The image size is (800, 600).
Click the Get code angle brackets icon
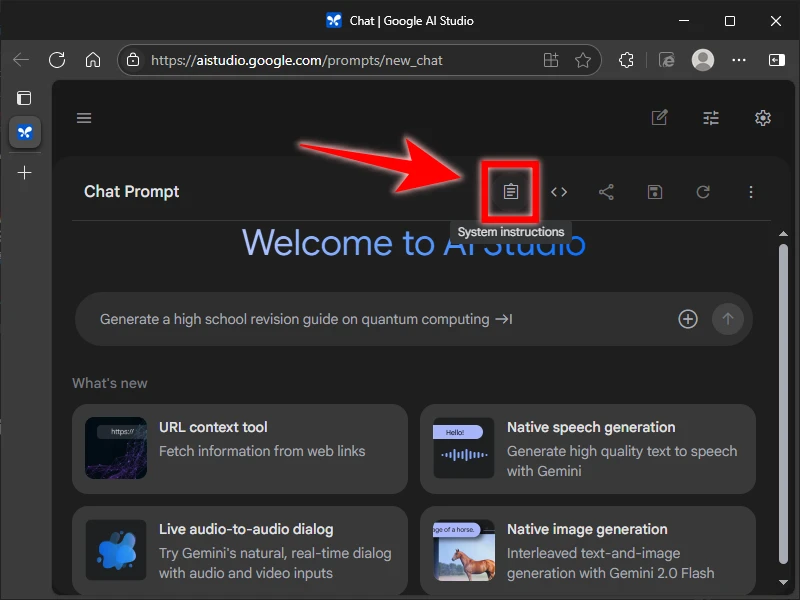559,192
